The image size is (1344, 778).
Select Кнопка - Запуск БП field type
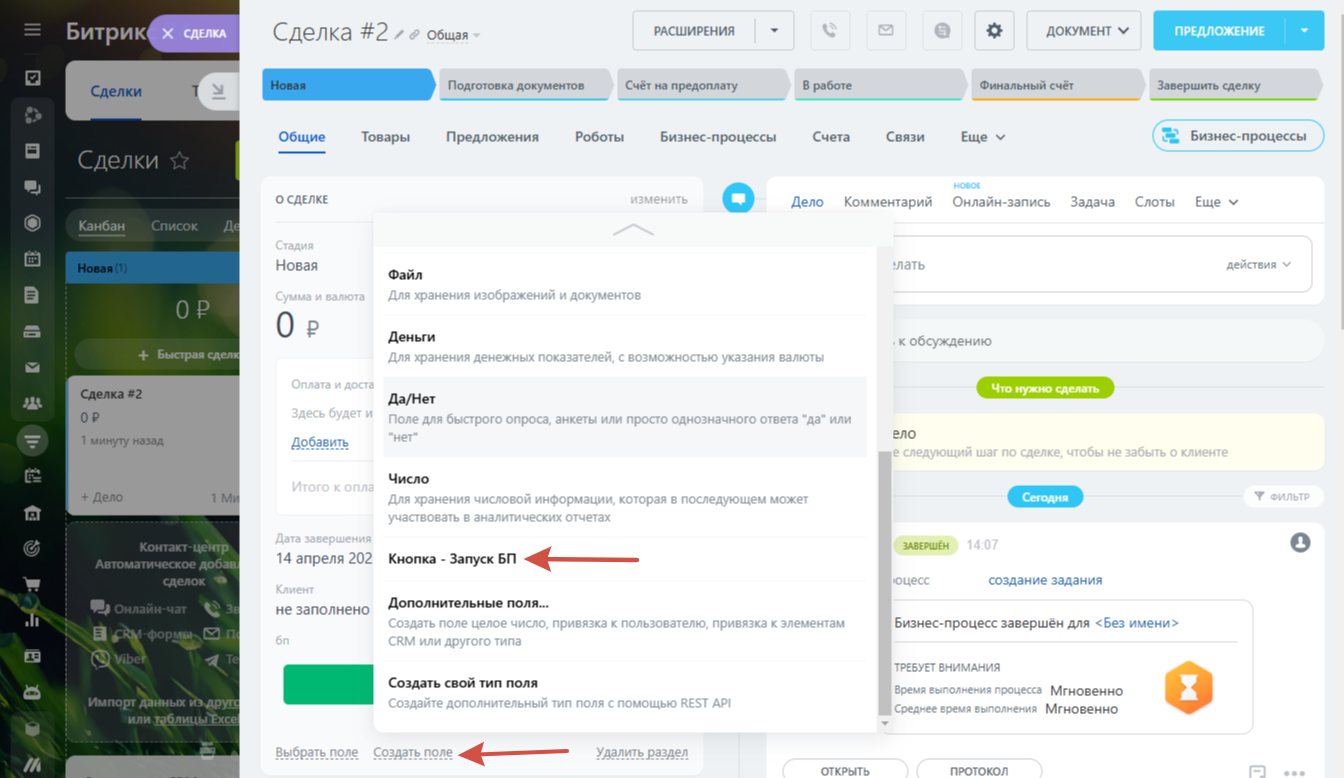(452, 559)
